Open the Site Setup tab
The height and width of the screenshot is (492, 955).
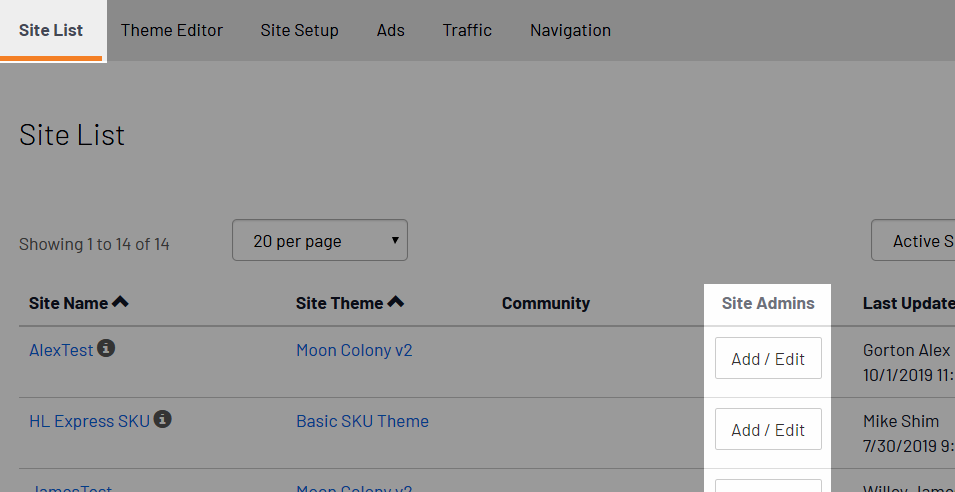300,30
